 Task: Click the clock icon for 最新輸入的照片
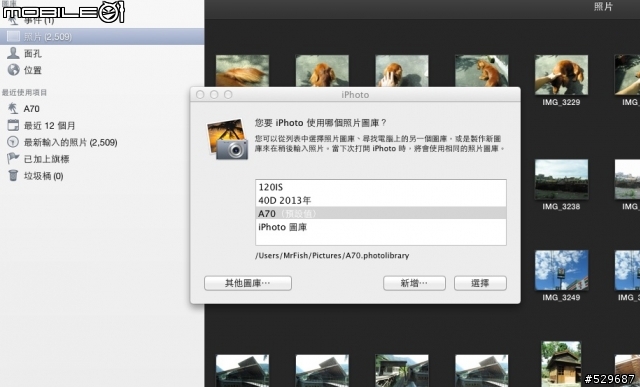coord(13,142)
